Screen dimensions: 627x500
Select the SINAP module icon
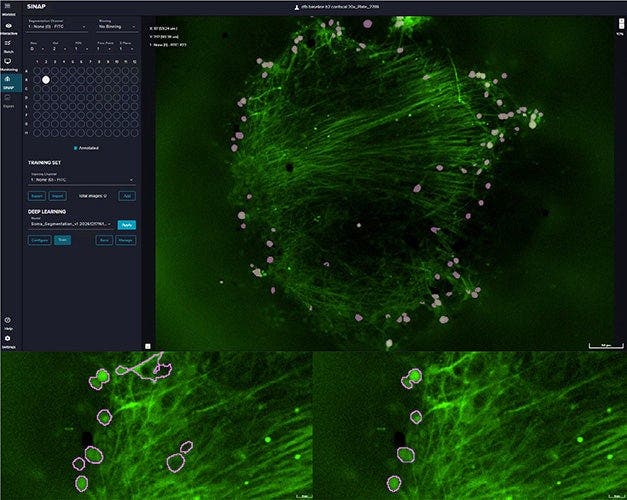[x=8, y=79]
